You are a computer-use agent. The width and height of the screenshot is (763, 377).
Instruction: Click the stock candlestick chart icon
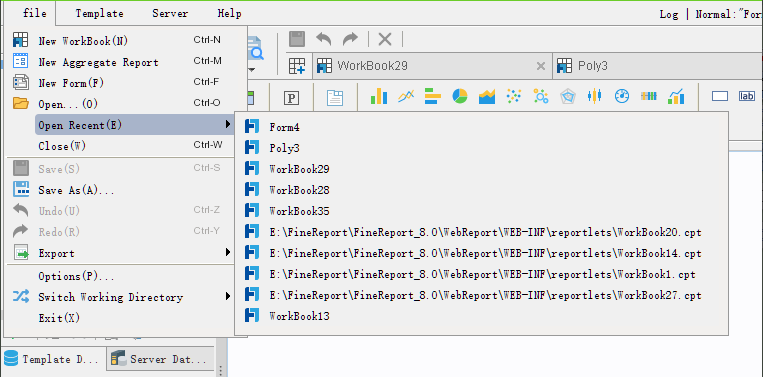click(595, 96)
